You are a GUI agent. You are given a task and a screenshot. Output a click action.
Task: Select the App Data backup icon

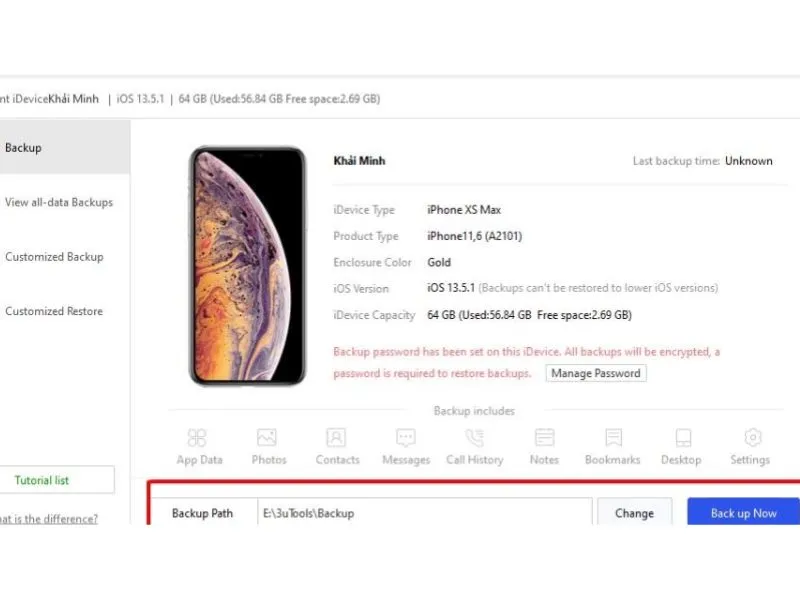197,437
